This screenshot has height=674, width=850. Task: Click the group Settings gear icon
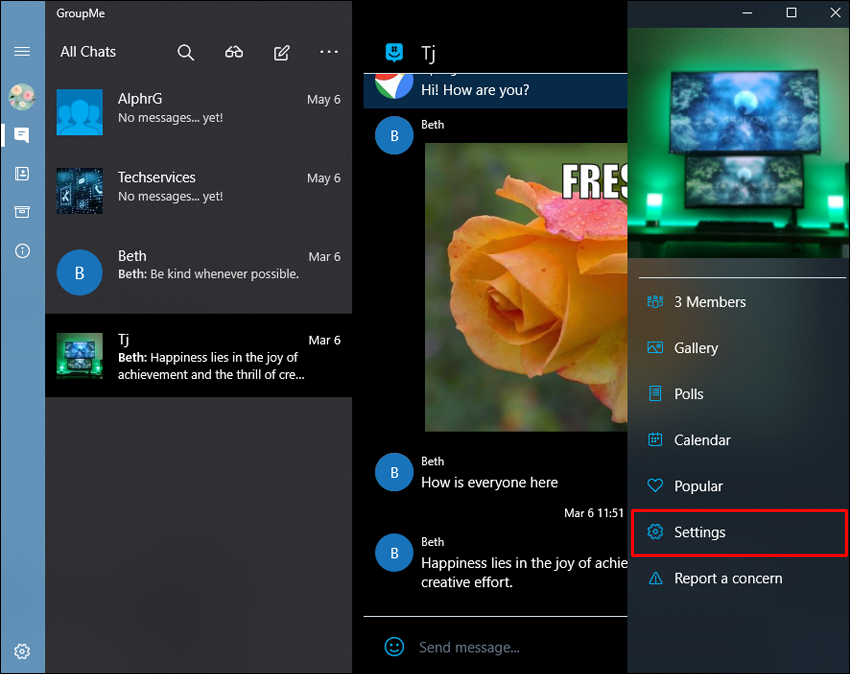coord(655,532)
